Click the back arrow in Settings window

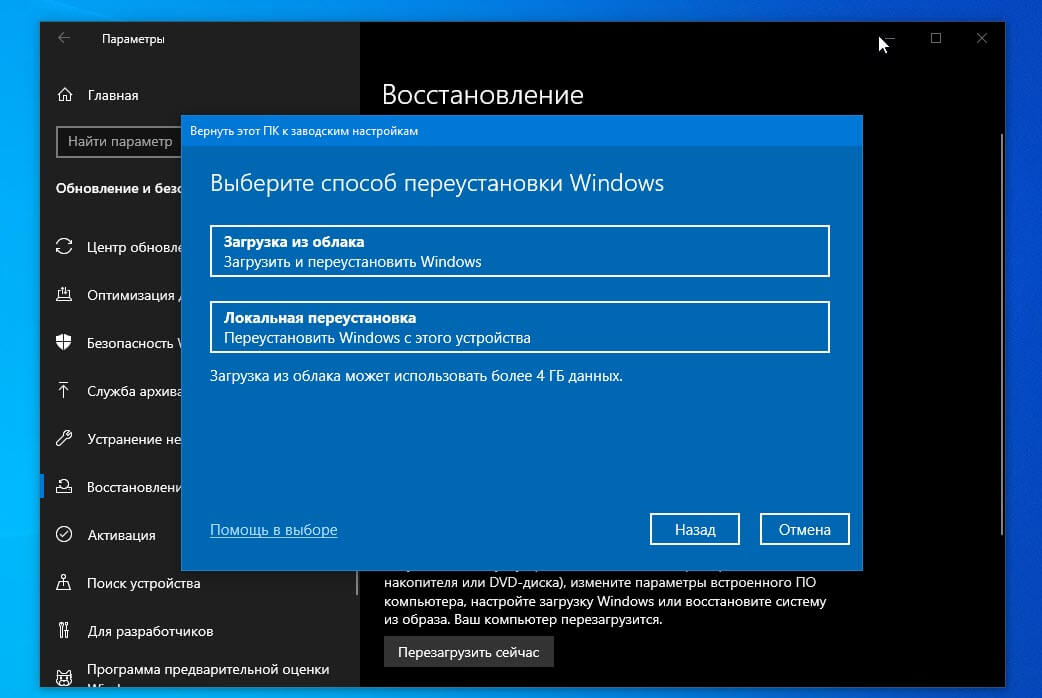[64, 38]
